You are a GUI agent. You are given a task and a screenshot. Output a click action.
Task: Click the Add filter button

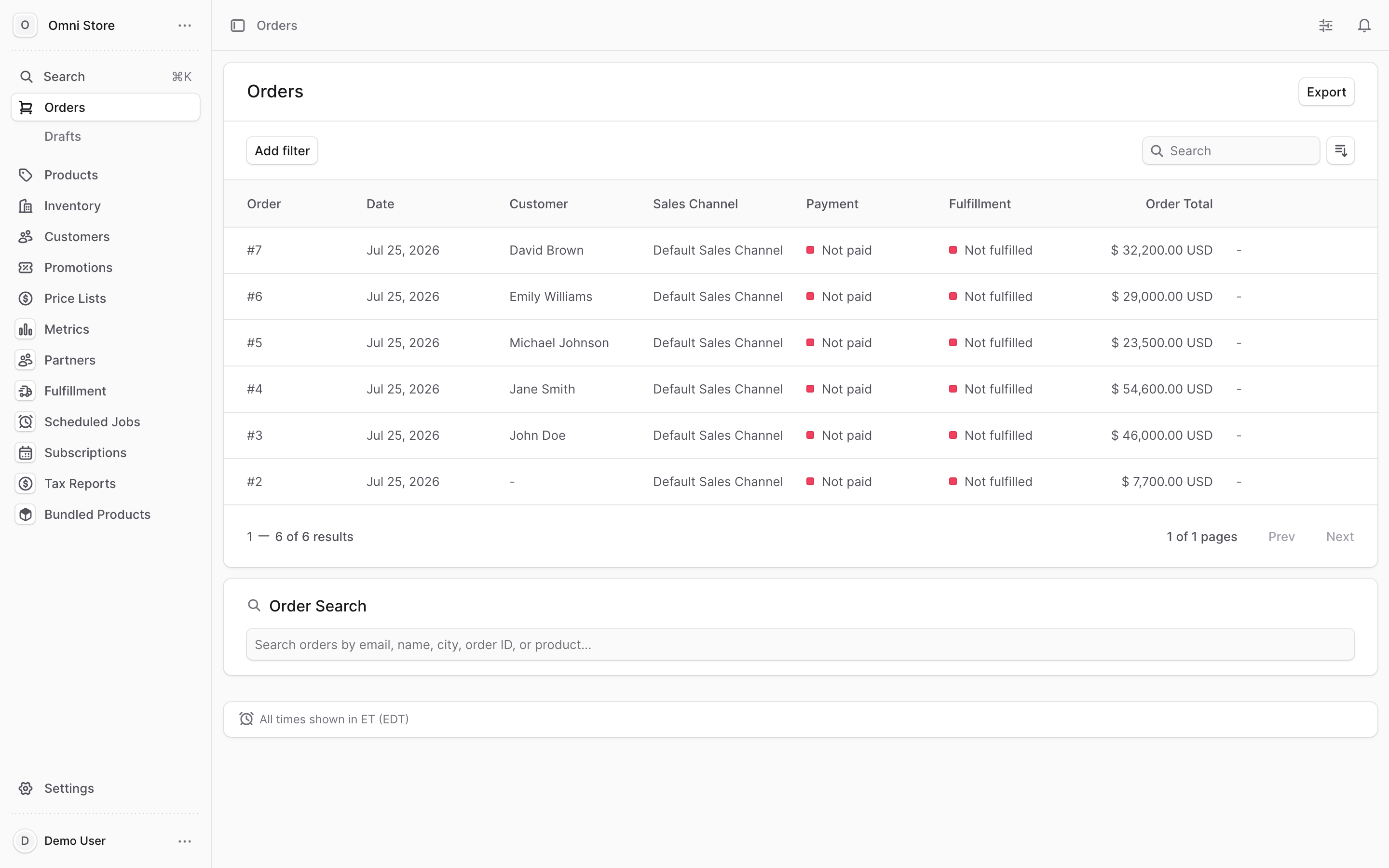tap(282, 150)
